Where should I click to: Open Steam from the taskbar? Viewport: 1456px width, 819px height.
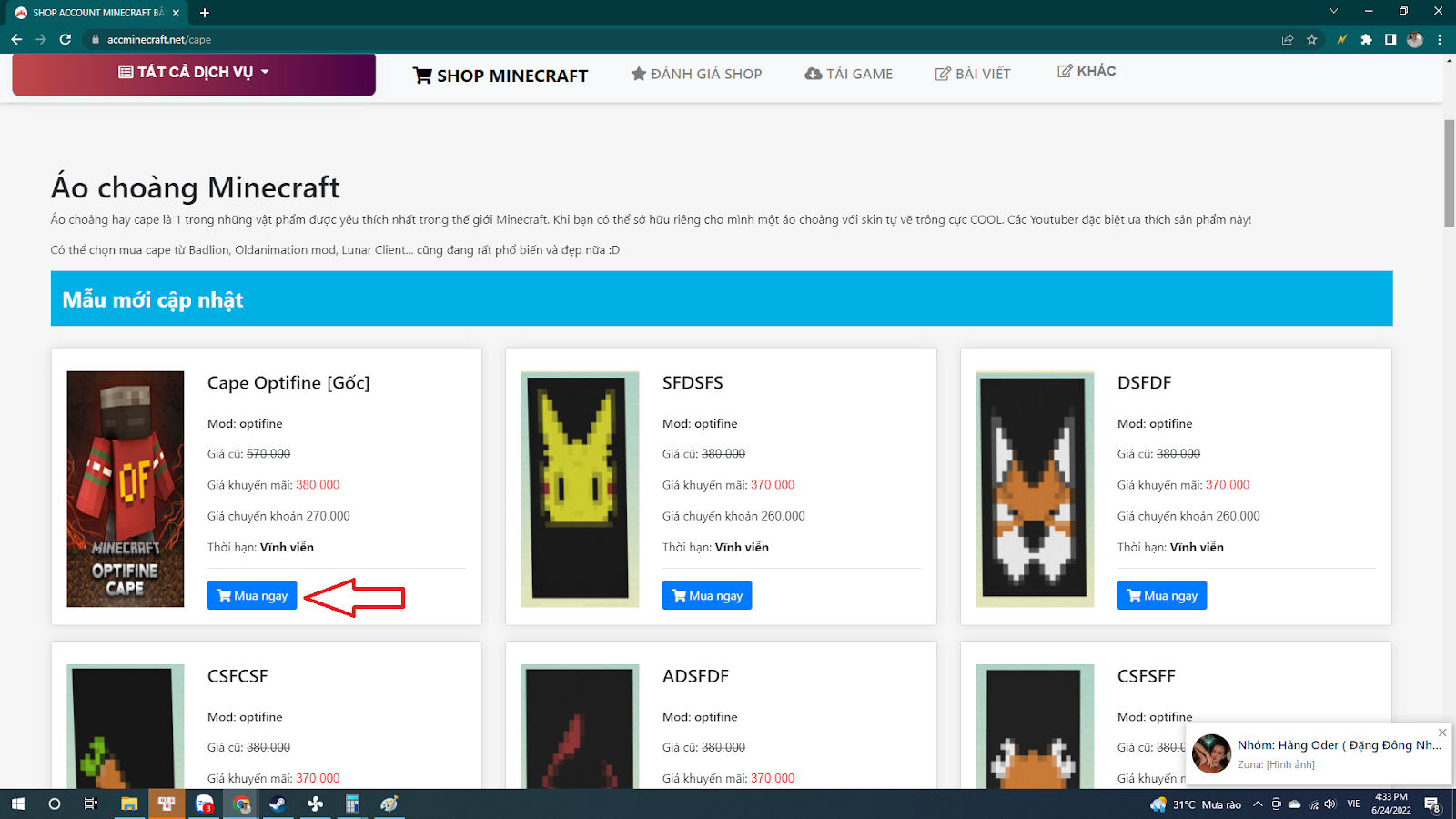coord(278,804)
